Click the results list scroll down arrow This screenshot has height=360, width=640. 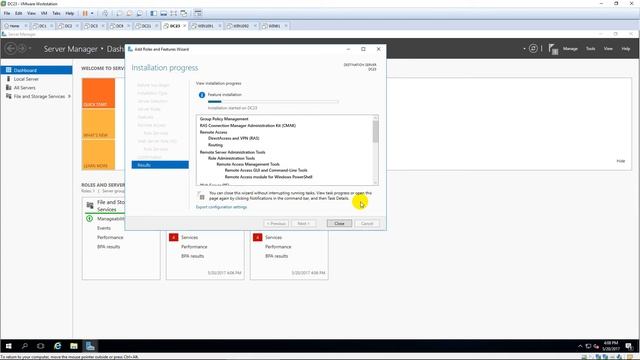(x=376, y=182)
